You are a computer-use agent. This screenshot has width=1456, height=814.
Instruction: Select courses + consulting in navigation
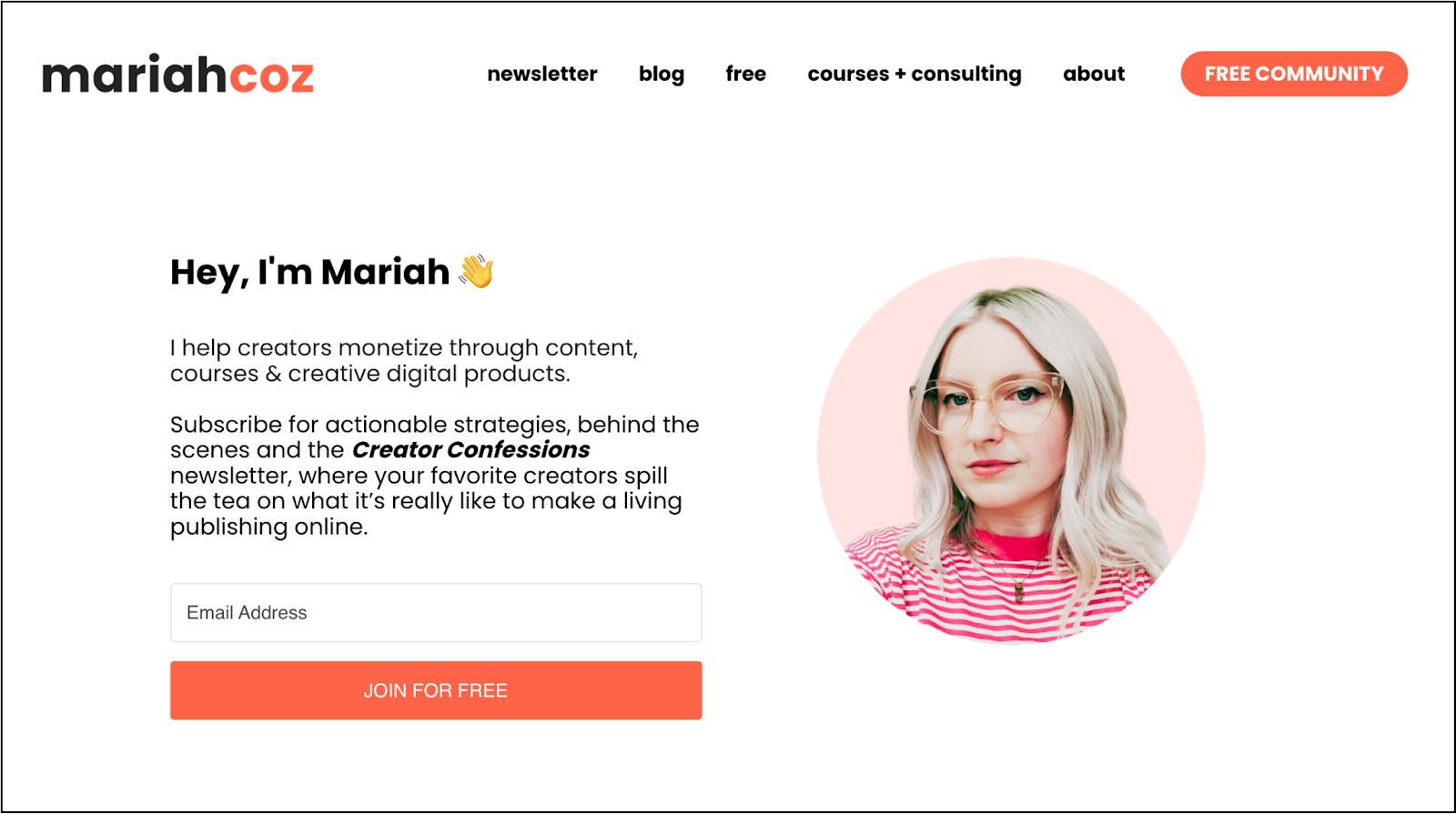(915, 74)
